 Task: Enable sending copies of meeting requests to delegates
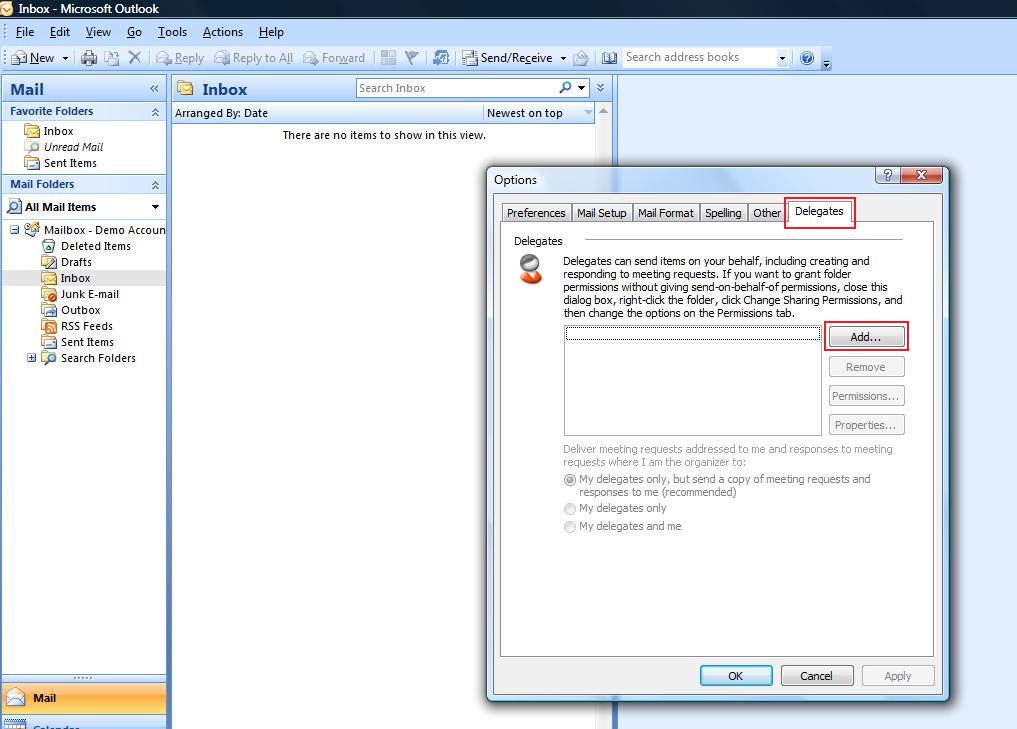point(570,480)
